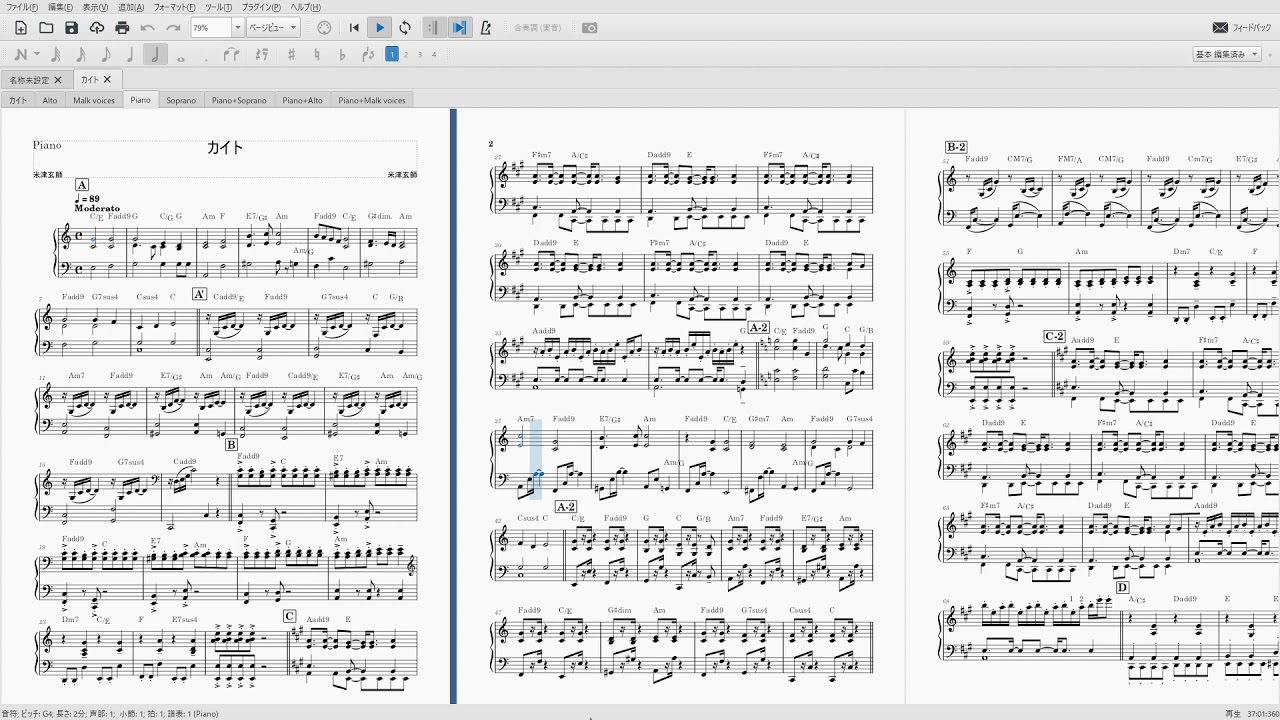The width and height of the screenshot is (1280, 720).
Task: Select voice 4
Action: 434,55
